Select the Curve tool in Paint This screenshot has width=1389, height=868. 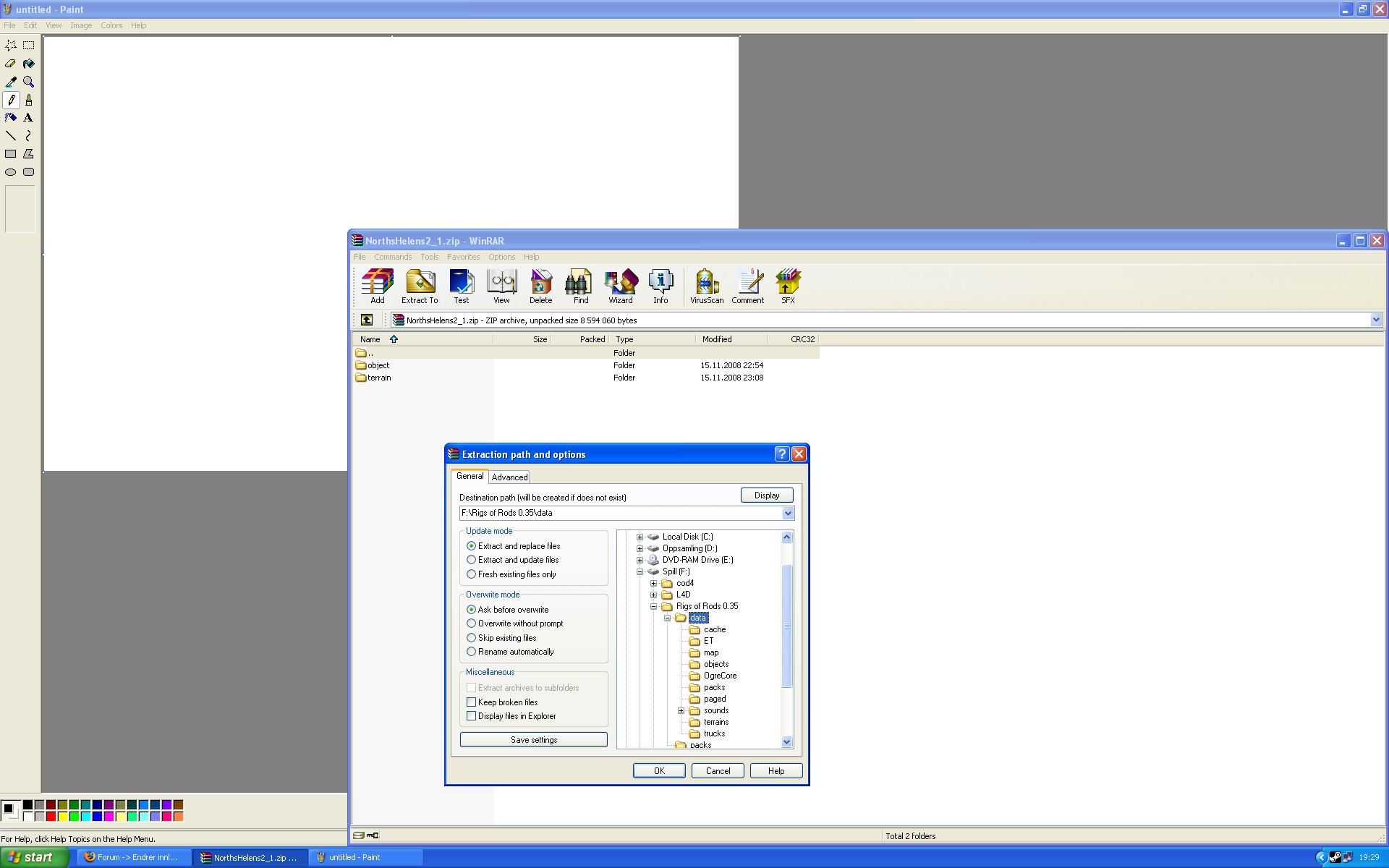pos(29,136)
